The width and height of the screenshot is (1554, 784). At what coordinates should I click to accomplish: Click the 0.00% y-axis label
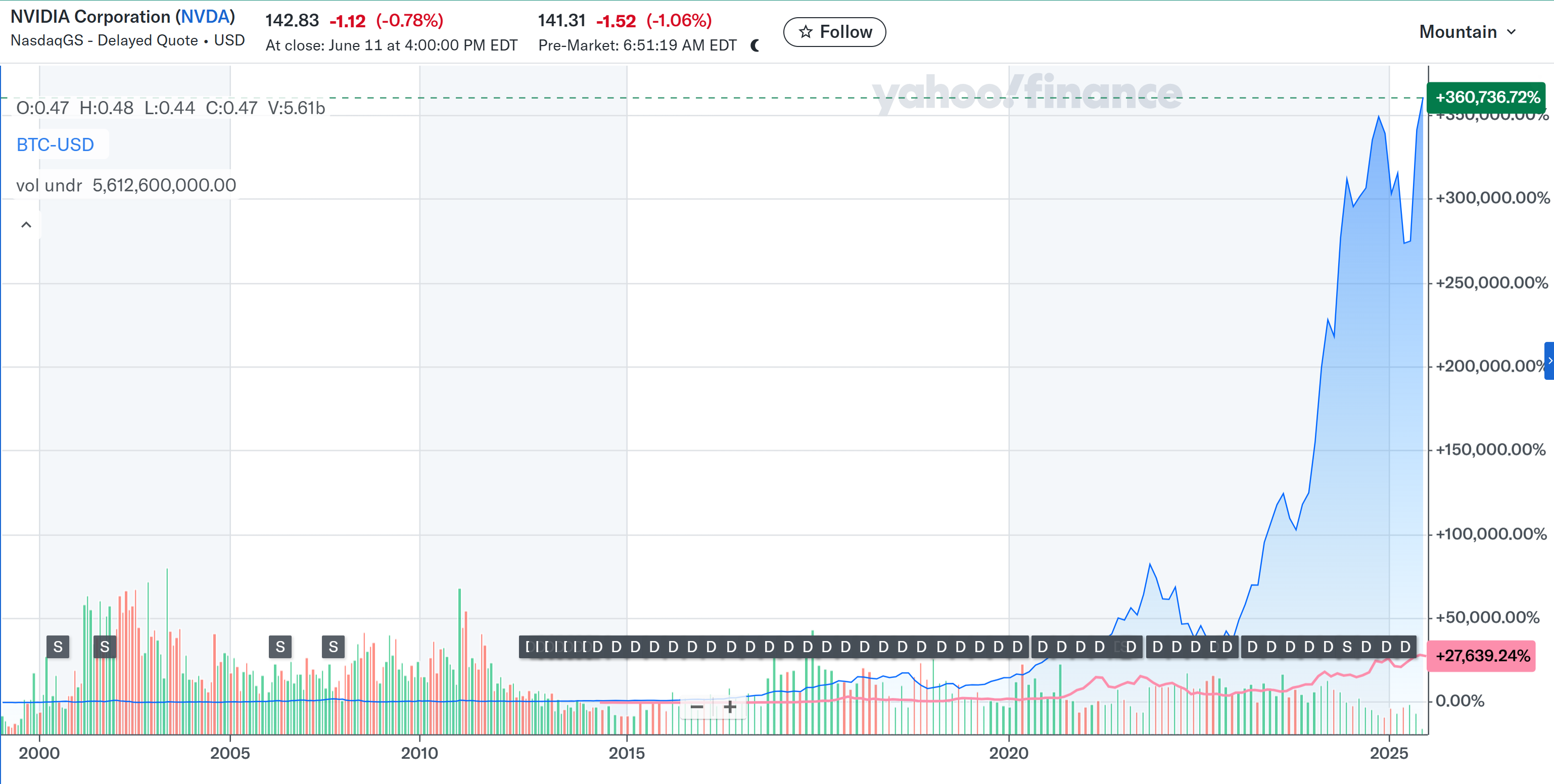1460,701
